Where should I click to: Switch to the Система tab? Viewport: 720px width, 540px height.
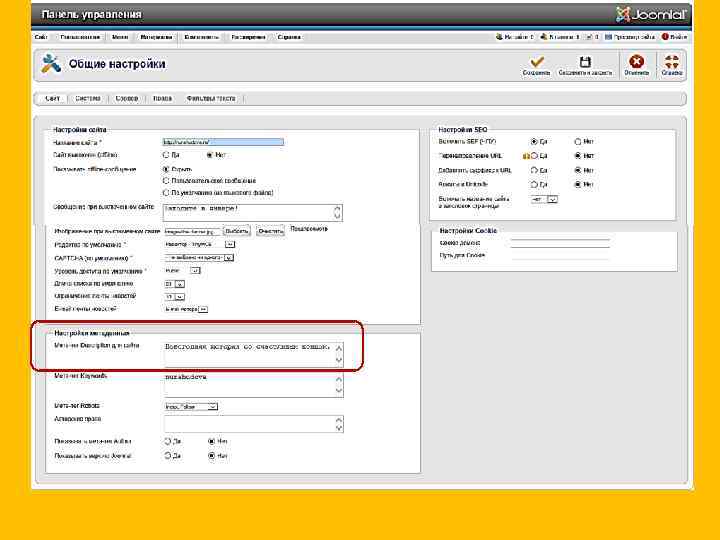(88, 98)
